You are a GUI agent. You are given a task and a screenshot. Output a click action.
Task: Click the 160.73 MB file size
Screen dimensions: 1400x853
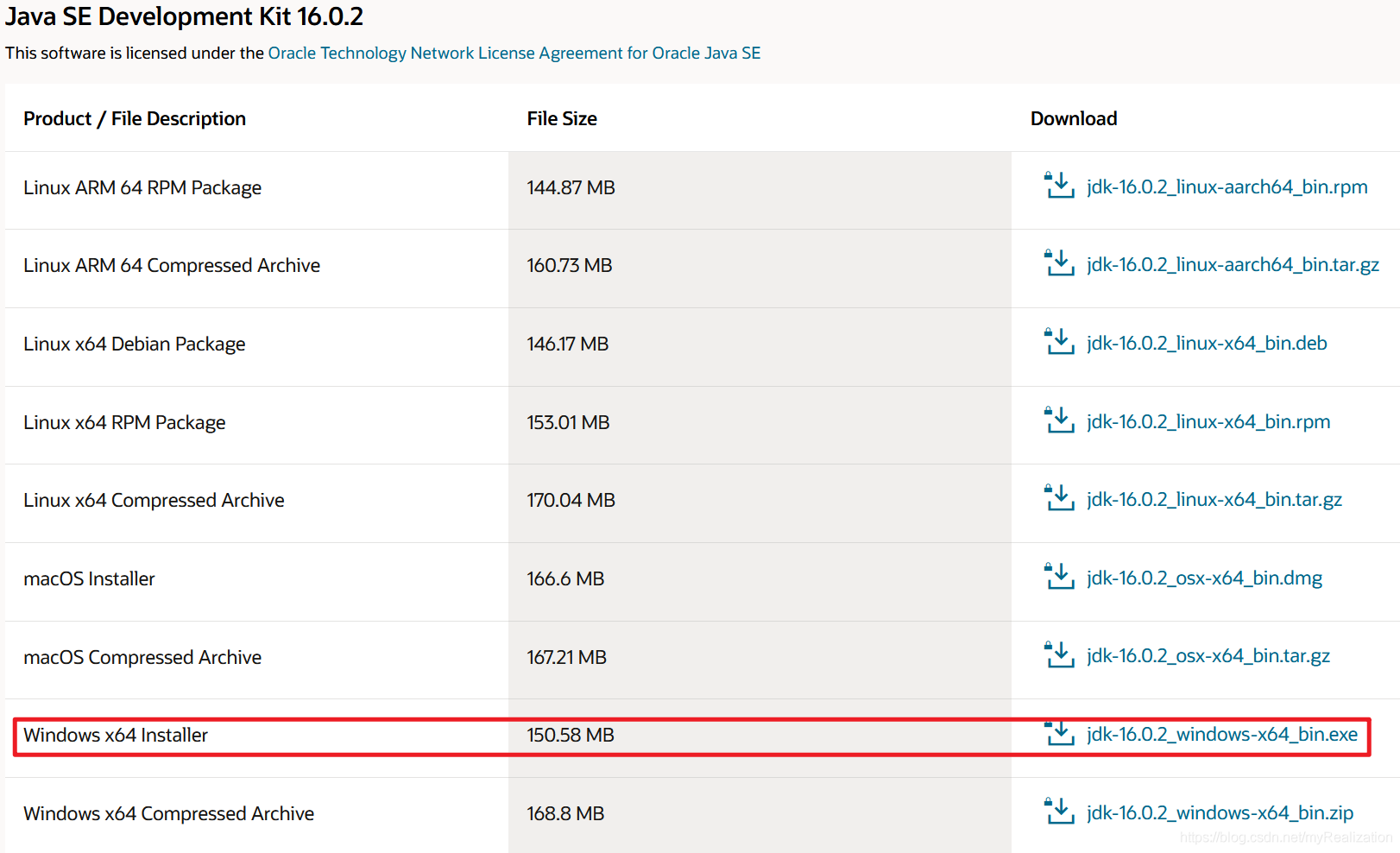(x=570, y=265)
